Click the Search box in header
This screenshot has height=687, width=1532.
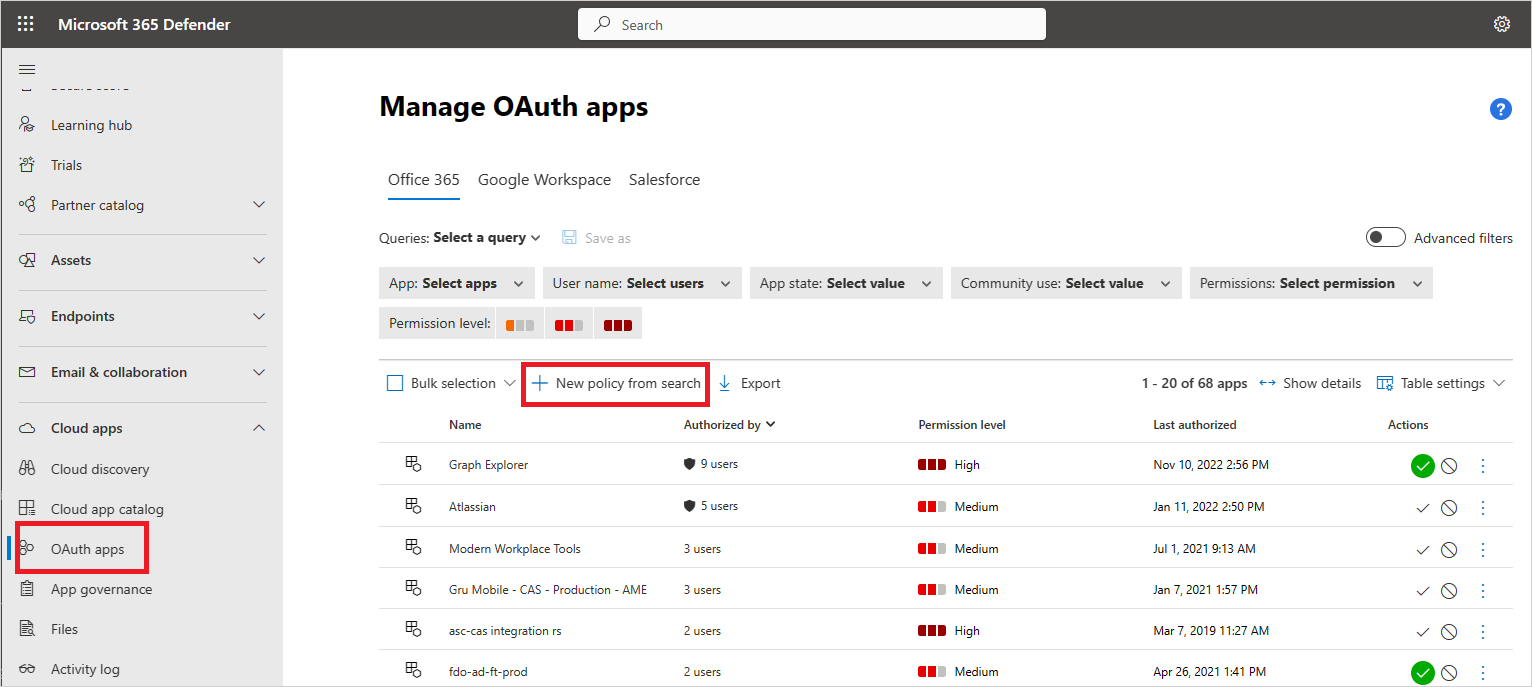click(x=811, y=25)
